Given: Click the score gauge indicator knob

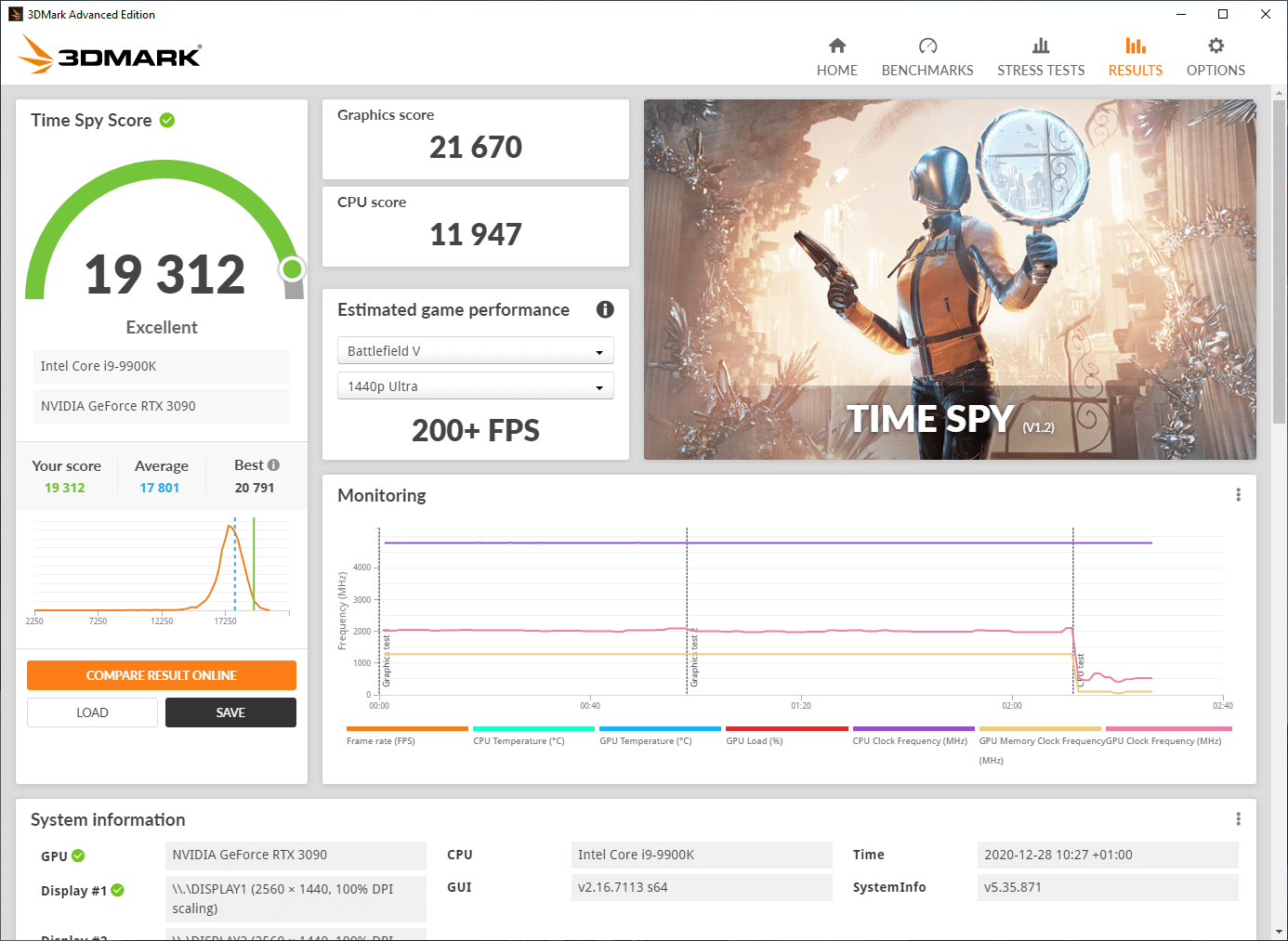Looking at the screenshot, I should point(293,269).
